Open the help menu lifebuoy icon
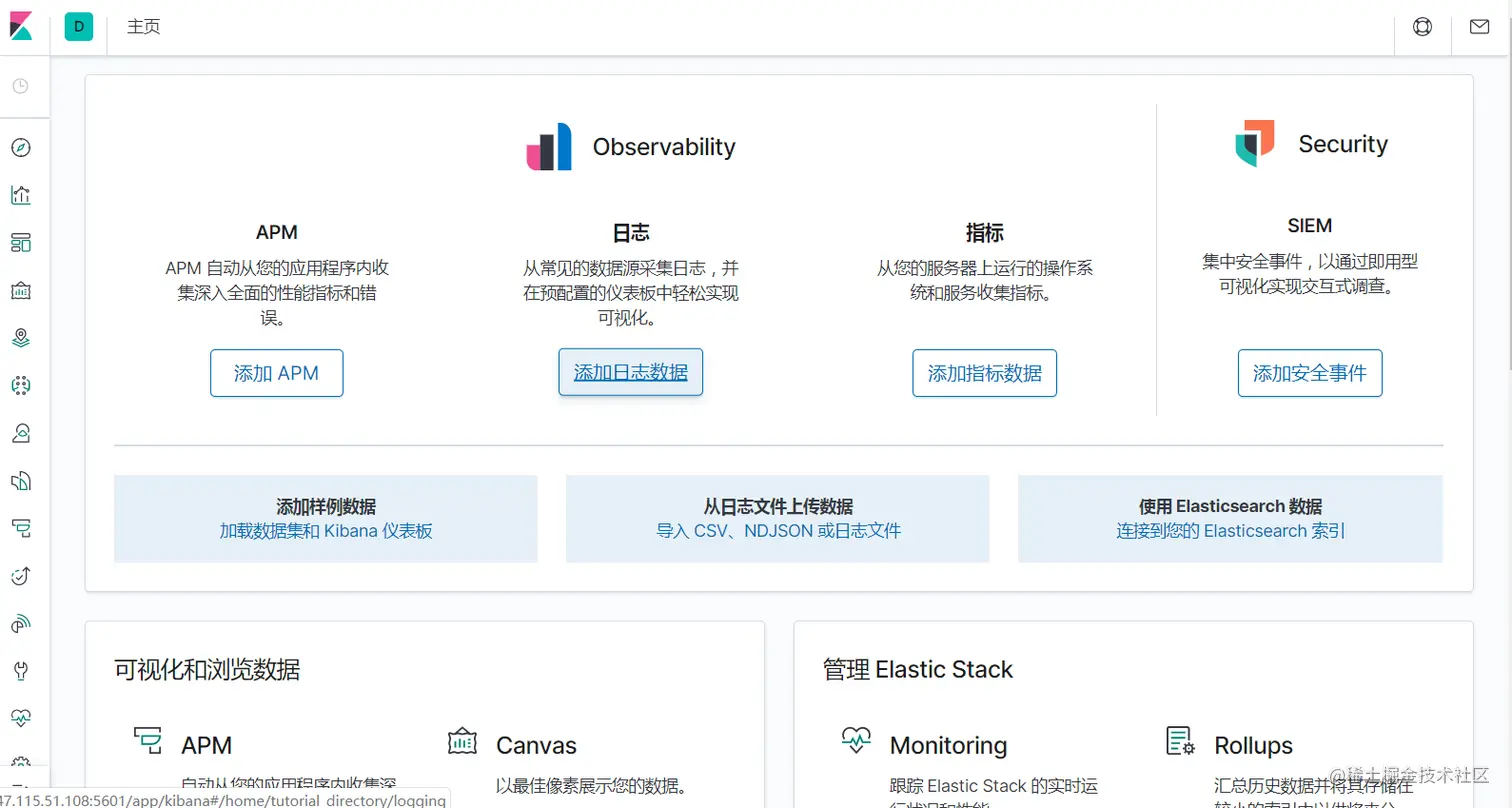Viewport: 1512px width, 808px height. coord(1422,27)
